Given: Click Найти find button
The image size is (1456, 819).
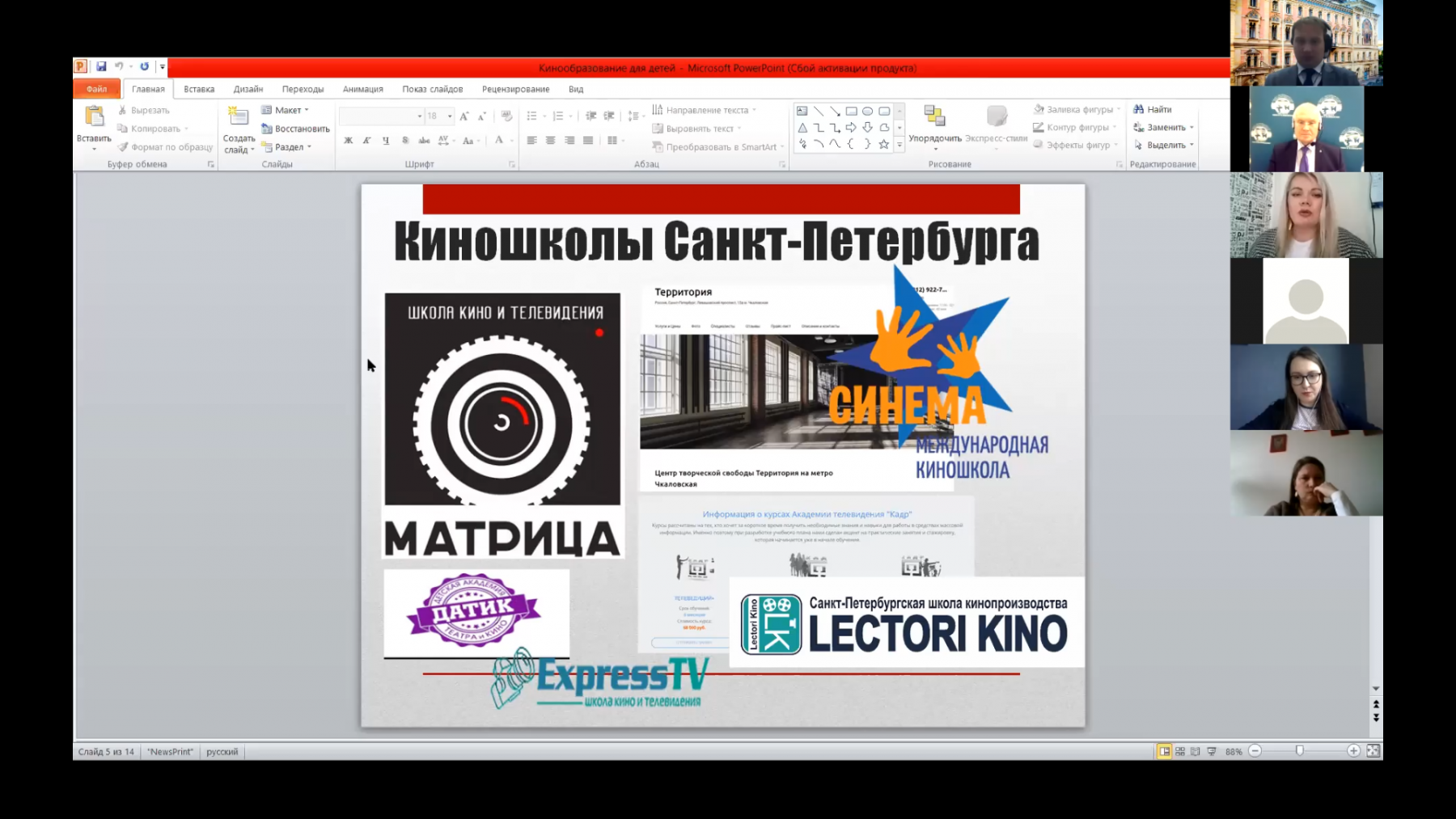Looking at the screenshot, I should click(x=1153, y=109).
